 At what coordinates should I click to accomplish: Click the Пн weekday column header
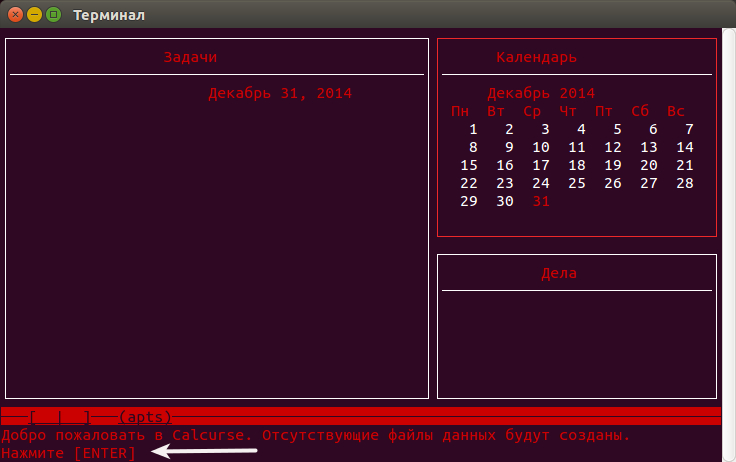tap(460, 111)
